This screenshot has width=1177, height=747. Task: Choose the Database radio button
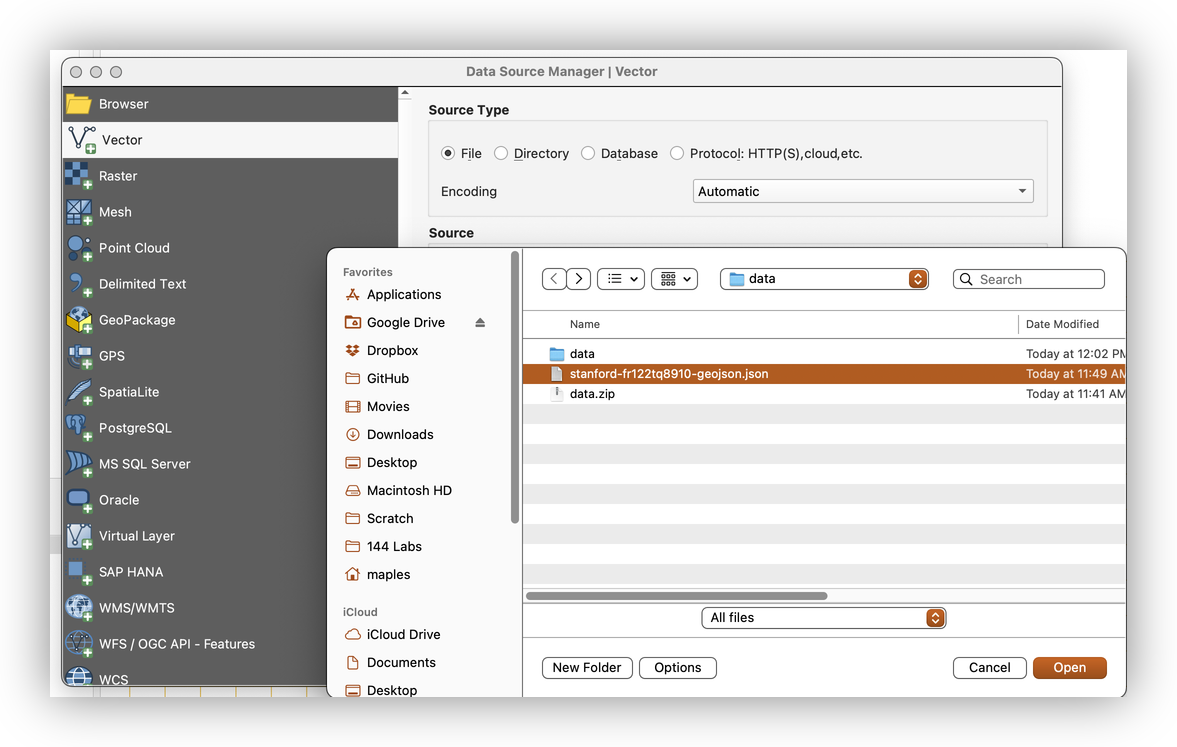click(x=588, y=153)
